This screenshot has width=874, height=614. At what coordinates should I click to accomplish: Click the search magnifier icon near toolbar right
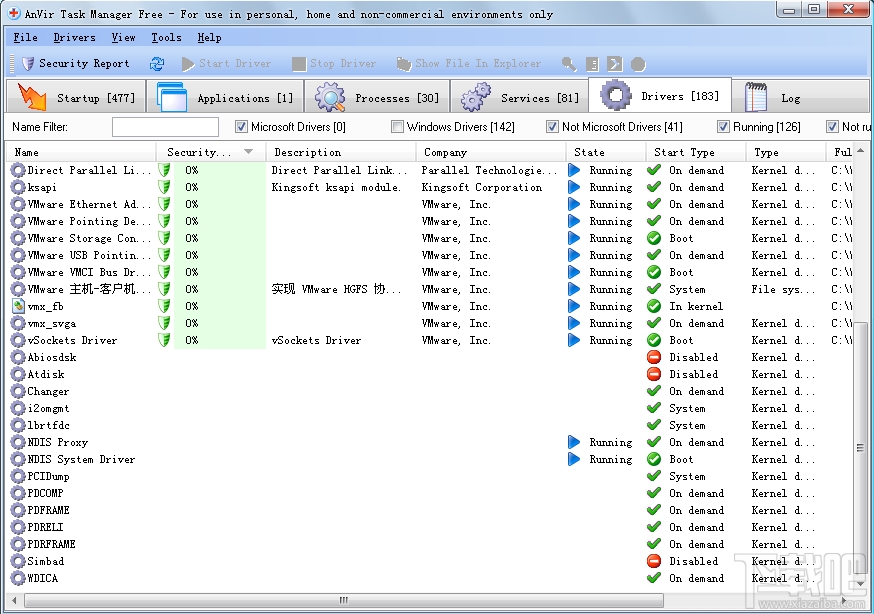pyautogui.click(x=569, y=63)
